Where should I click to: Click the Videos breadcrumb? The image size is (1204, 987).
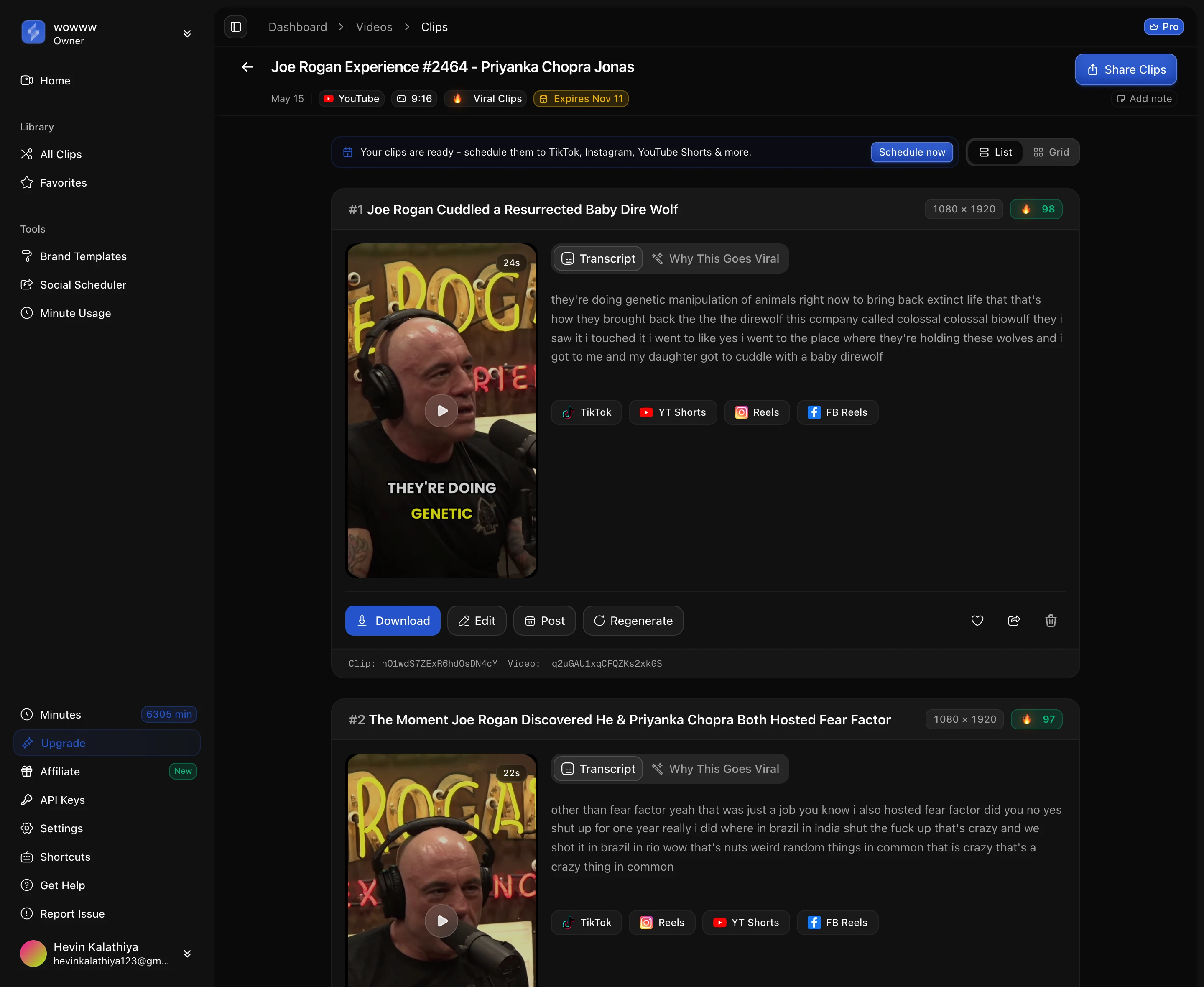pyautogui.click(x=374, y=27)
